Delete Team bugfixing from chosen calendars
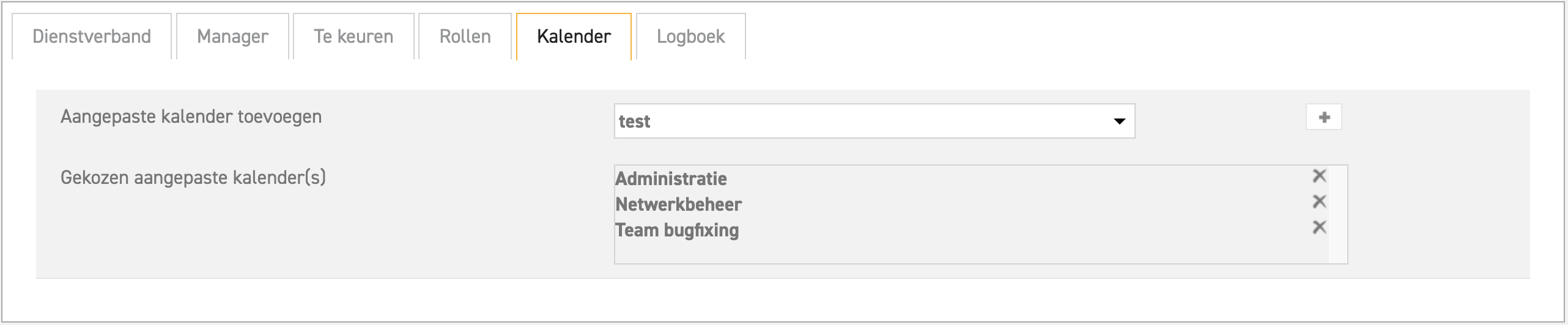The image size is (1568, 325). coord(1319,228)
